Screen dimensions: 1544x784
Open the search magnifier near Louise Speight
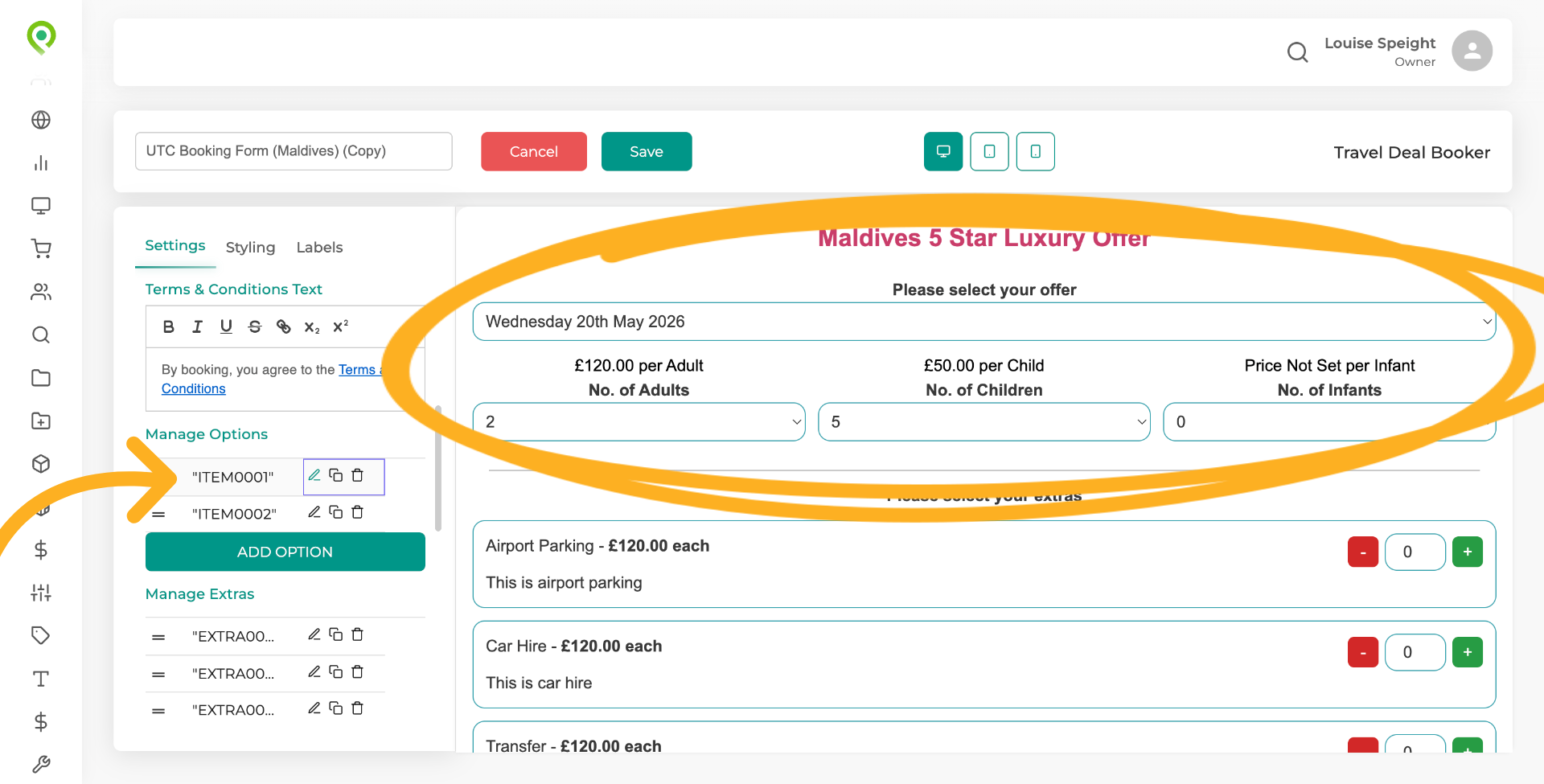coord(1297,51)
